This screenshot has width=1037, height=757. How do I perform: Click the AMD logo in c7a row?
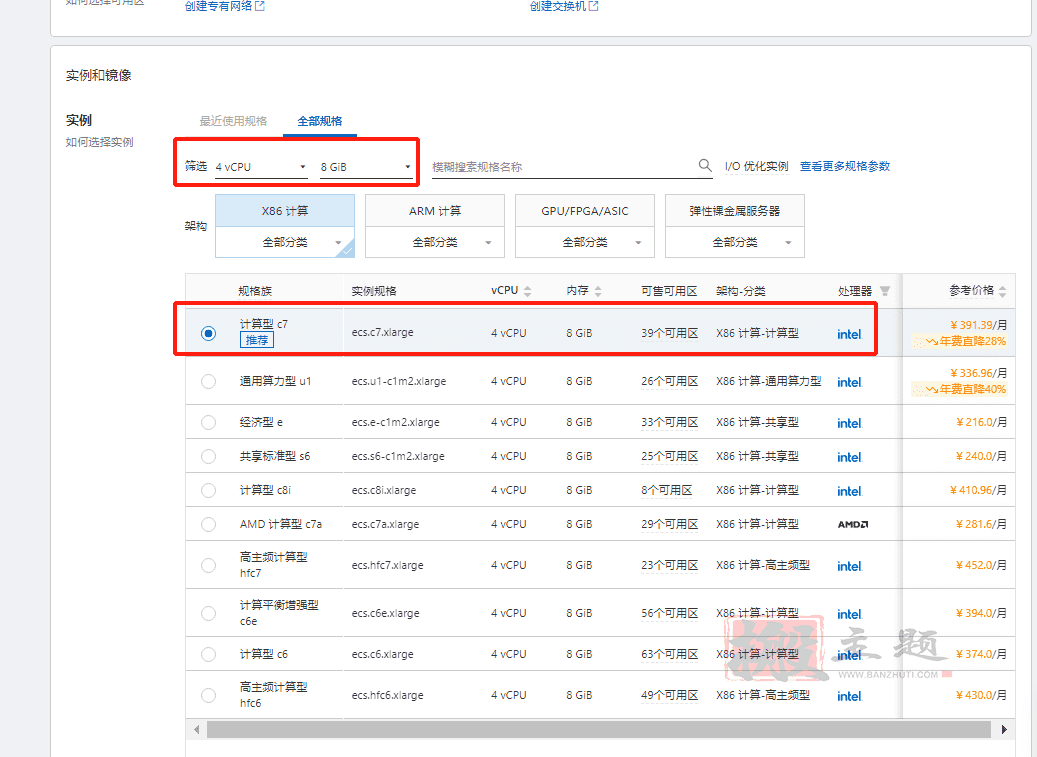coord(852,524)
